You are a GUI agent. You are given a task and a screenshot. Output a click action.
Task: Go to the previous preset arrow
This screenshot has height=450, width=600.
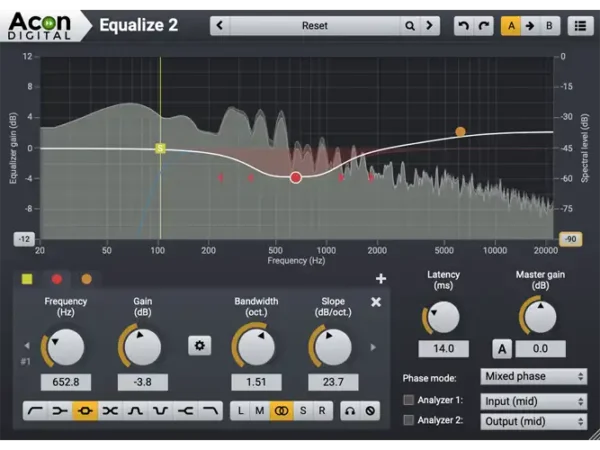[x=220, y=26]
